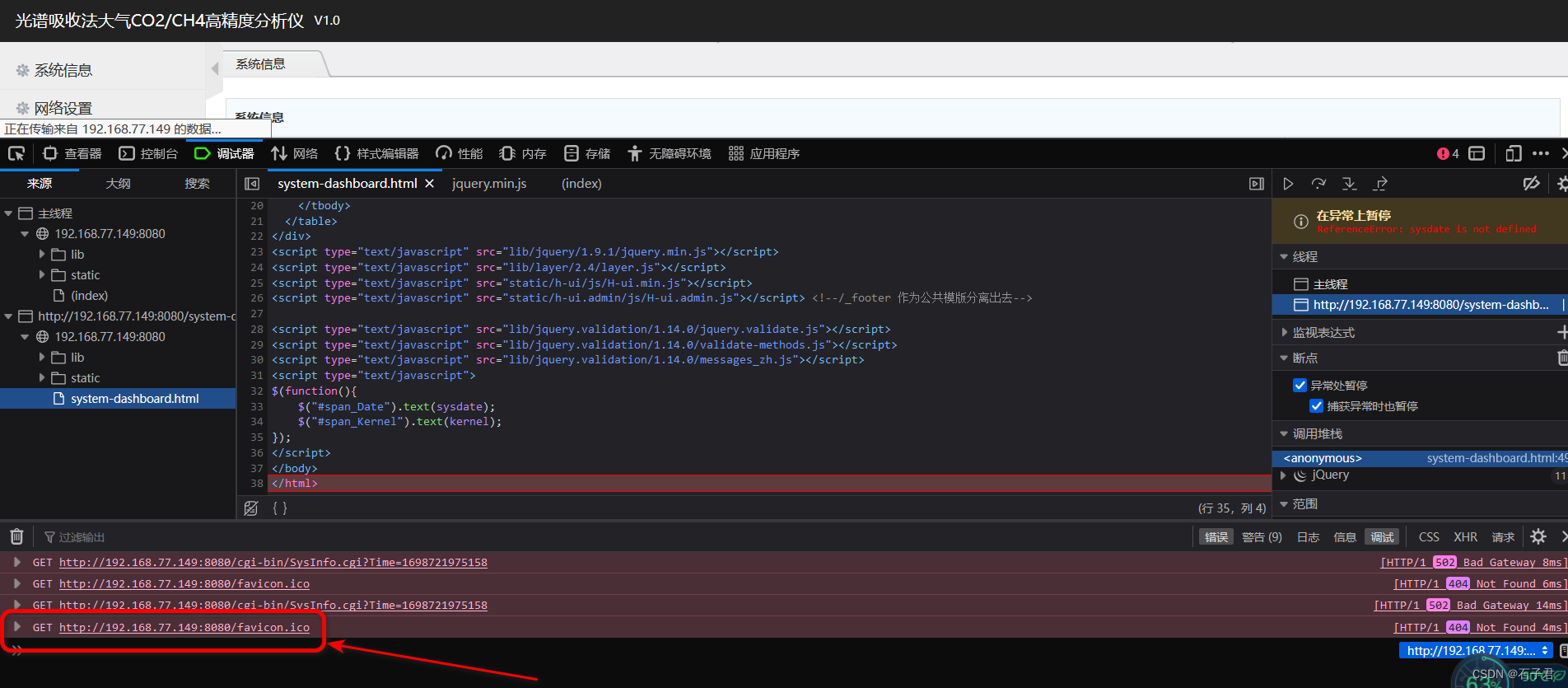Toggle the 错误 errors console filter
The image size is (1568, 688).
coord(1216,537)
